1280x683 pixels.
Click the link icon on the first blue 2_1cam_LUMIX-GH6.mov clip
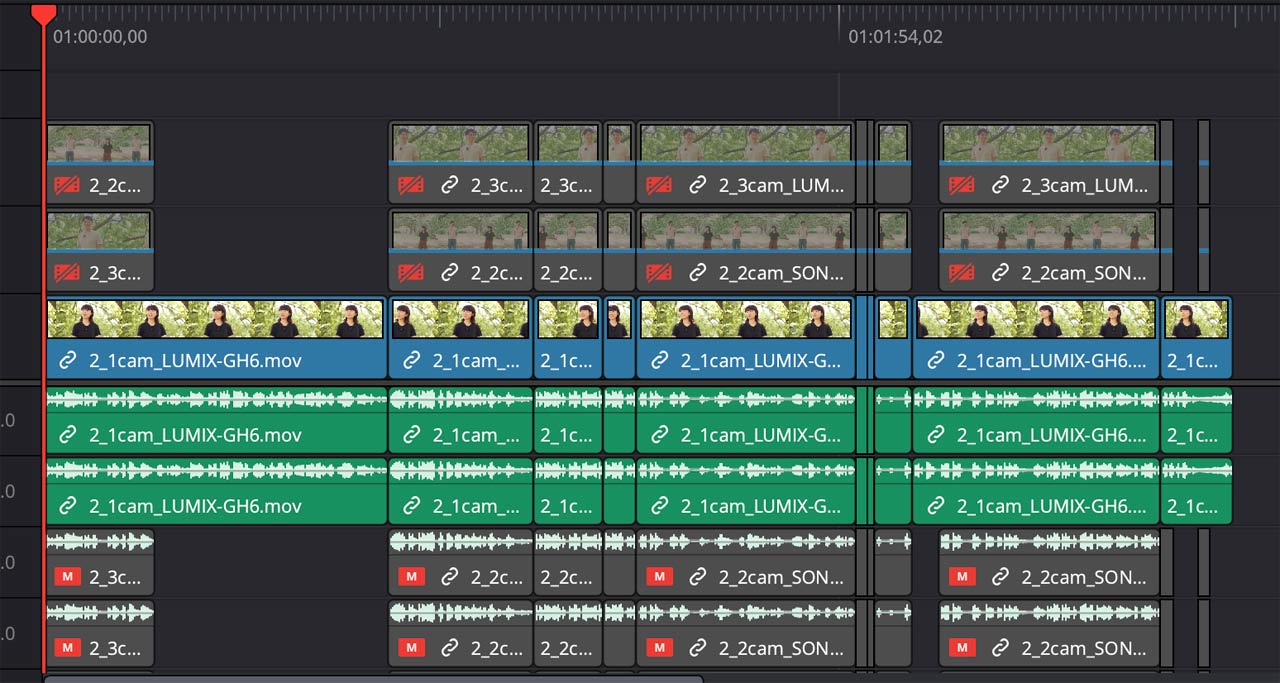point(69,361)
